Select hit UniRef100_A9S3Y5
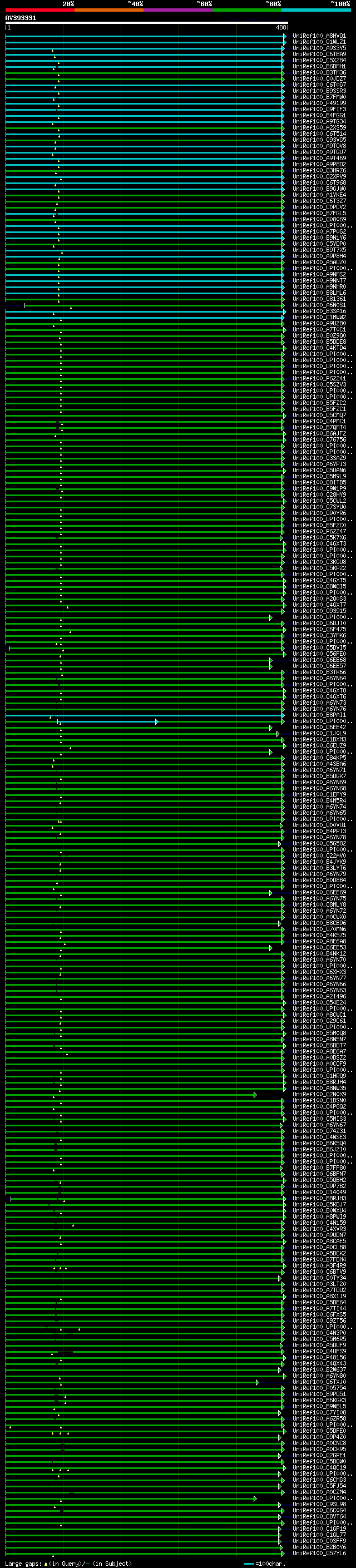 pyautogui.click(x=319, y=48)
